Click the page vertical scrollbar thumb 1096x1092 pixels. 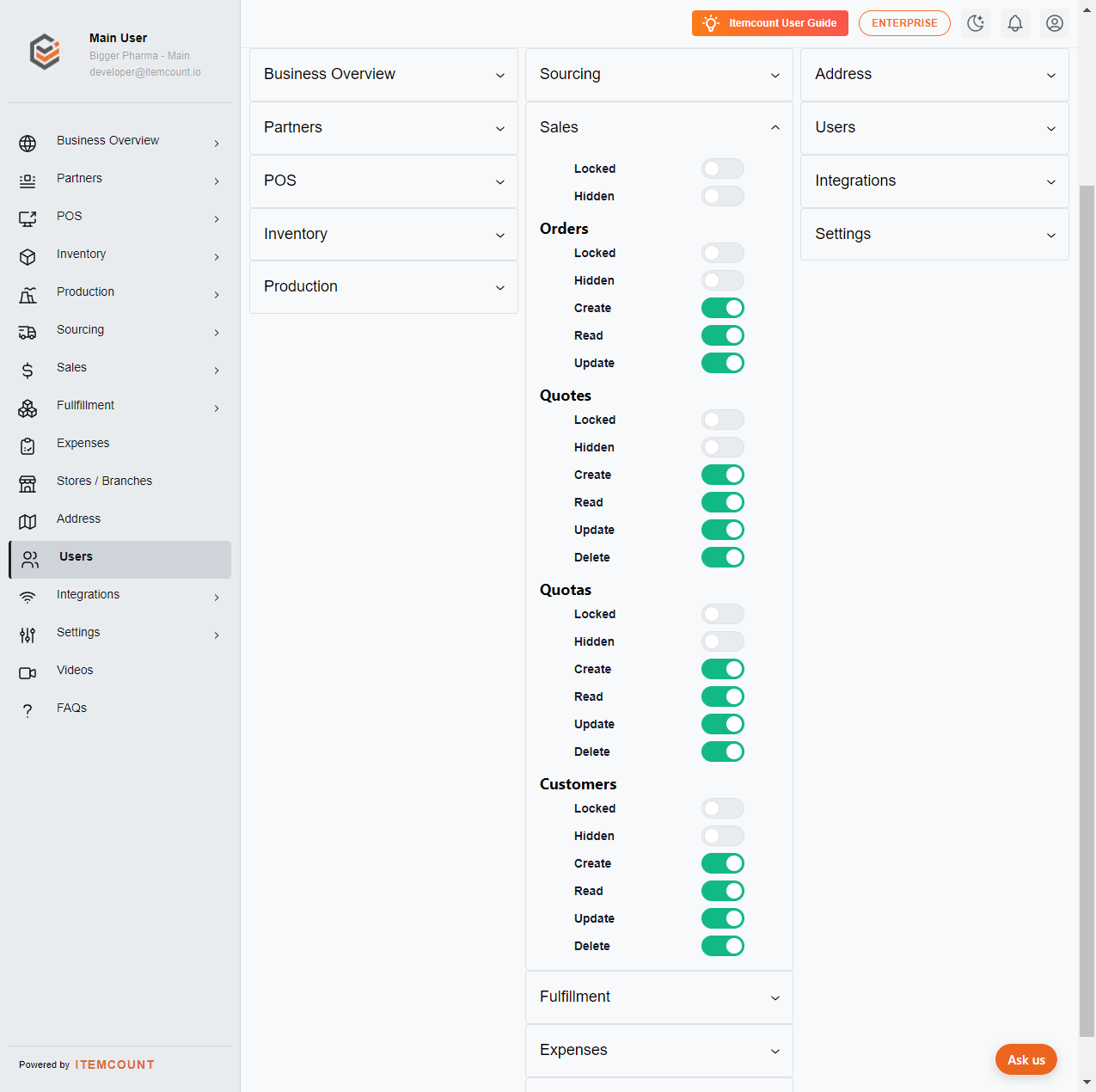1087,610
